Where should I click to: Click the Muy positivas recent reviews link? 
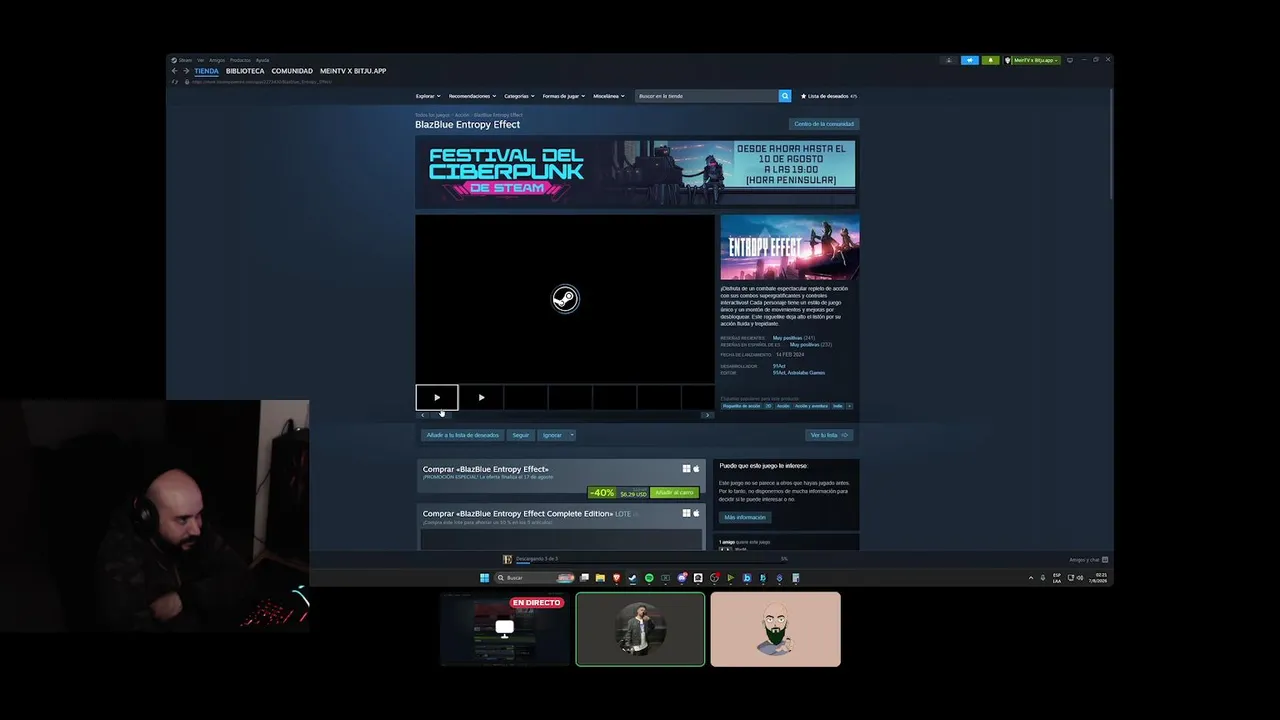tap(787, 338)
